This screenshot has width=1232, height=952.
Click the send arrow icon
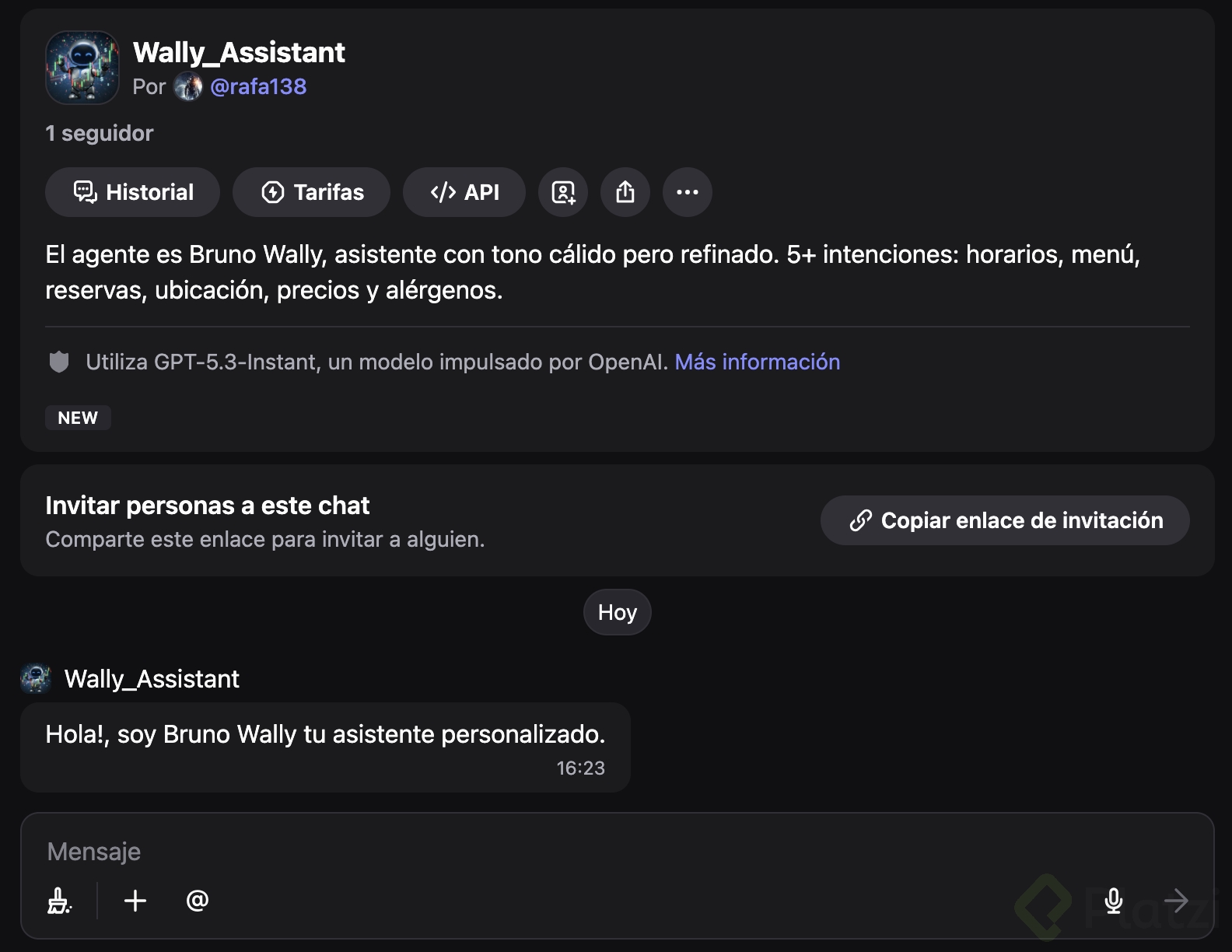(x=1176, y=901)
